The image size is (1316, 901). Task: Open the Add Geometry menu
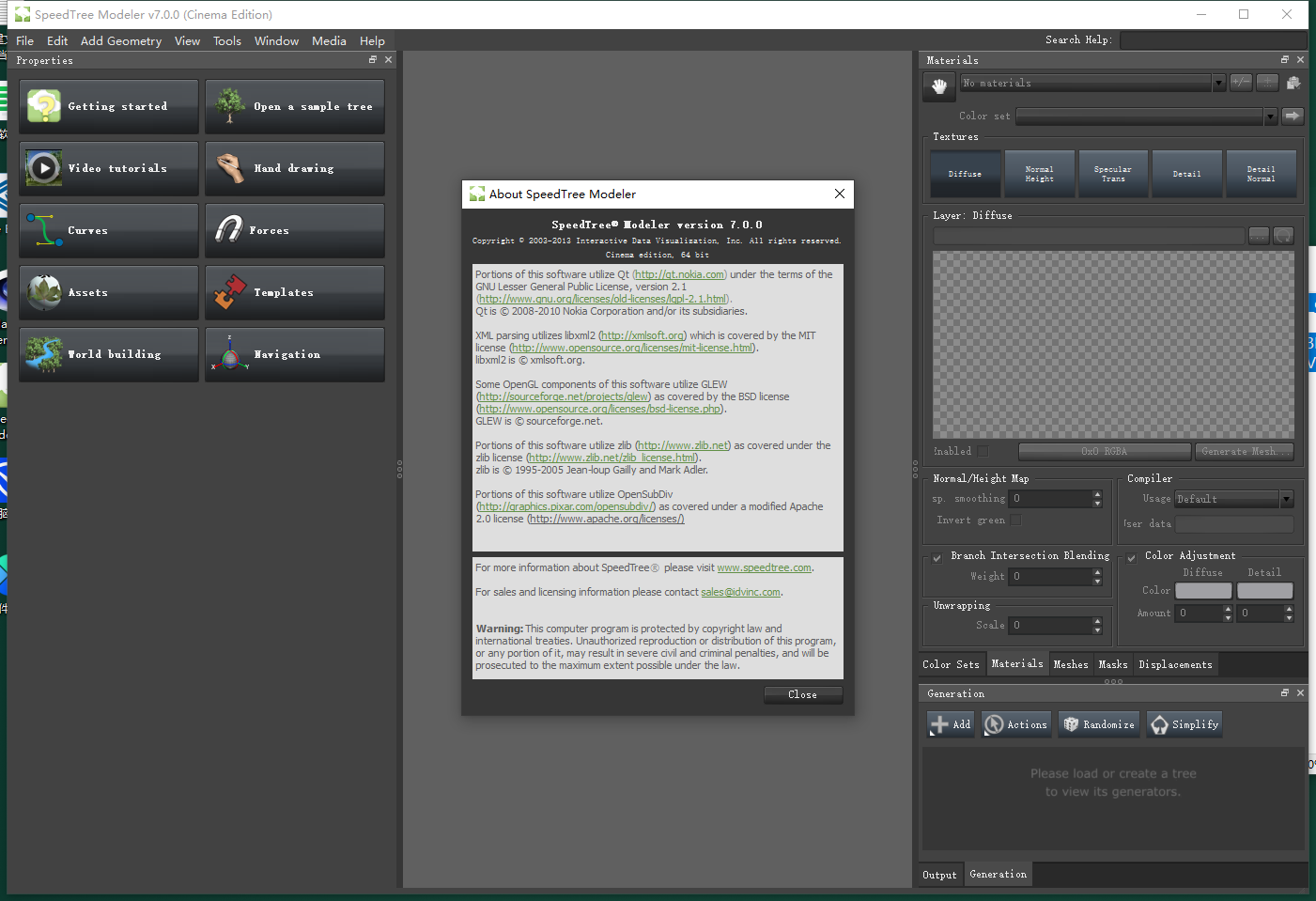click(121, 40)
